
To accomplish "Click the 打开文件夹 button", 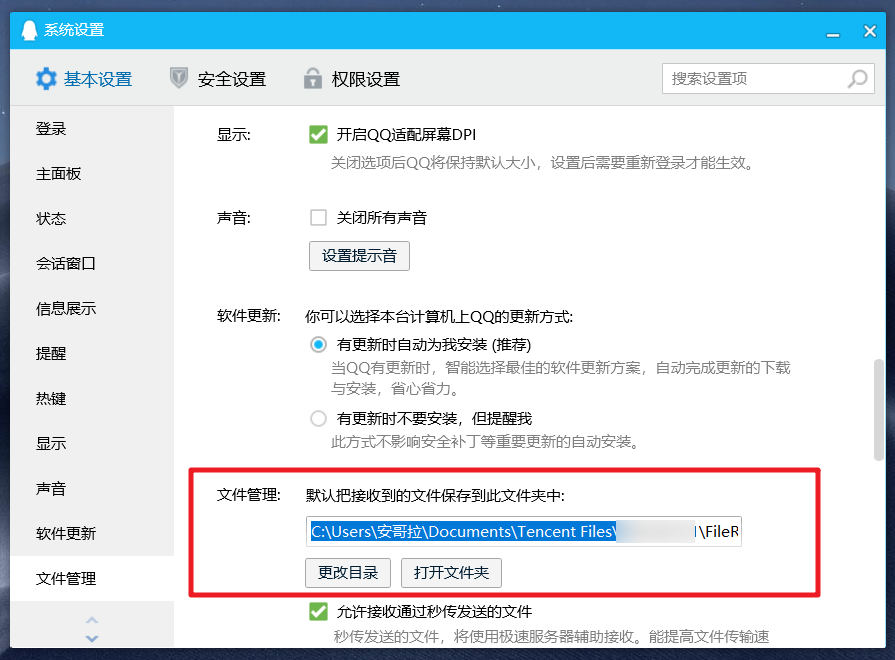I will pos(451,573).
